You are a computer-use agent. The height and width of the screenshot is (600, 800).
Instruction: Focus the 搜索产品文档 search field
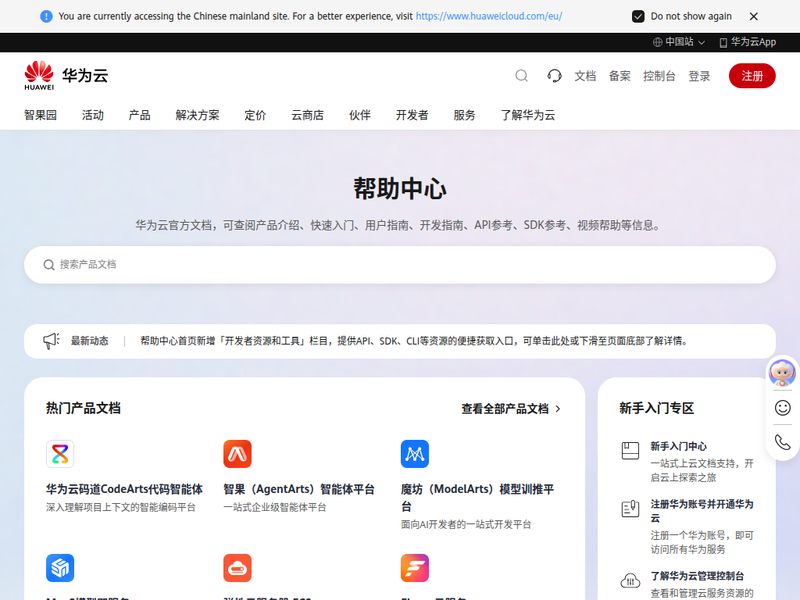tap(400, 265)
